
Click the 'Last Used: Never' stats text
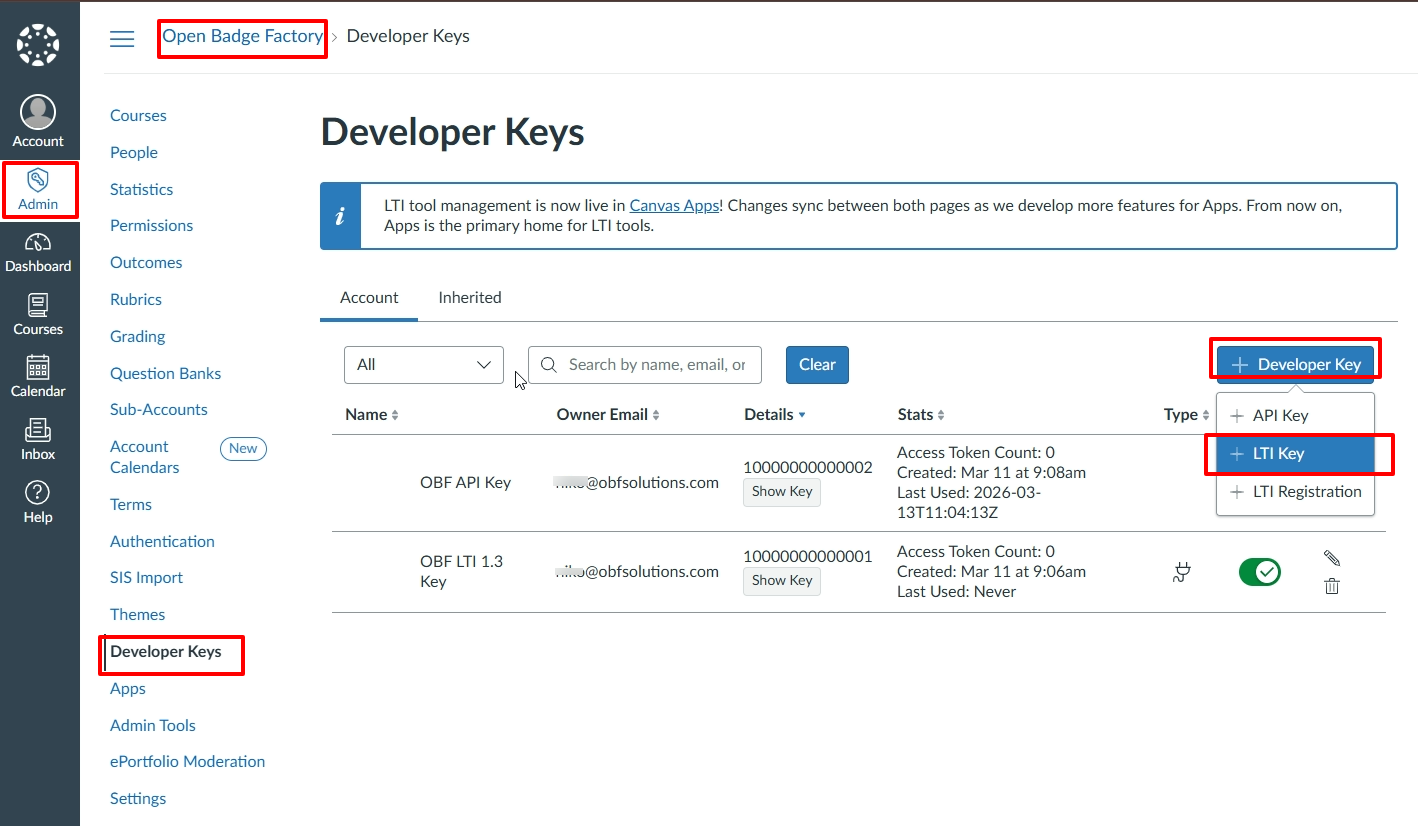956,592
